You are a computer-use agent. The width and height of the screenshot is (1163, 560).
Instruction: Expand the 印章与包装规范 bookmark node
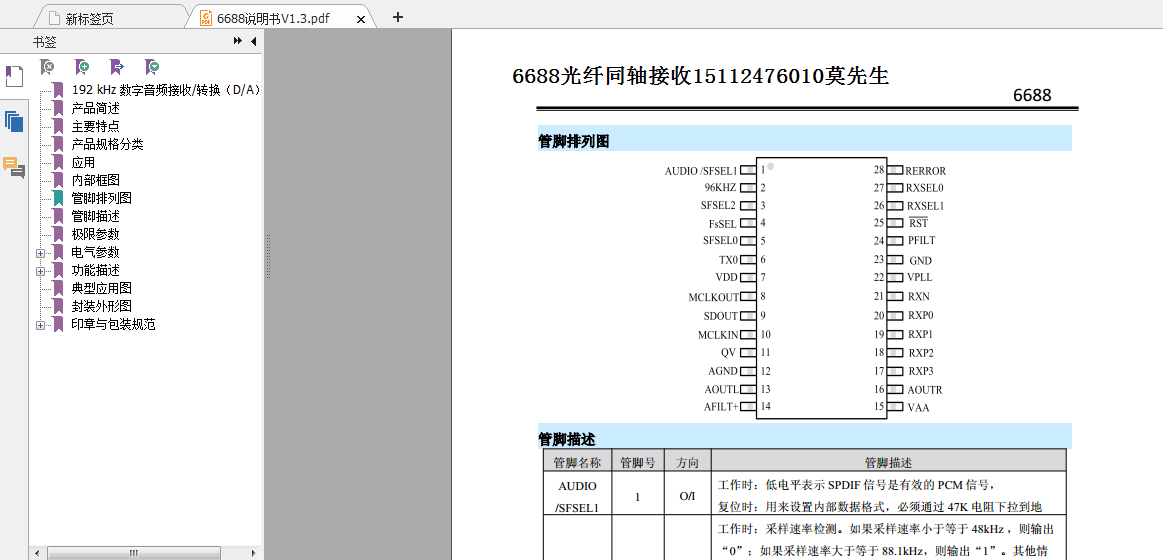[x=40, y=325]
